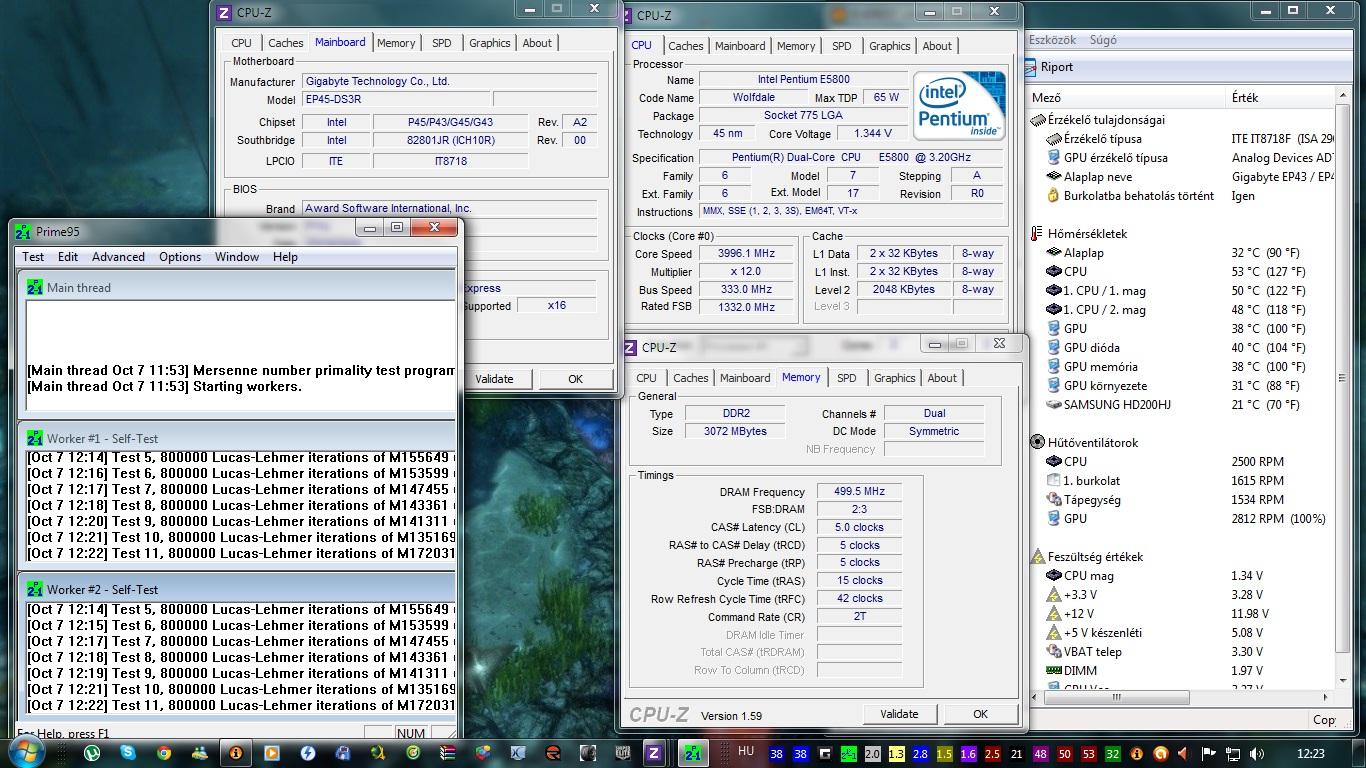Open the Edit menu in Prime95

point(68,257)
